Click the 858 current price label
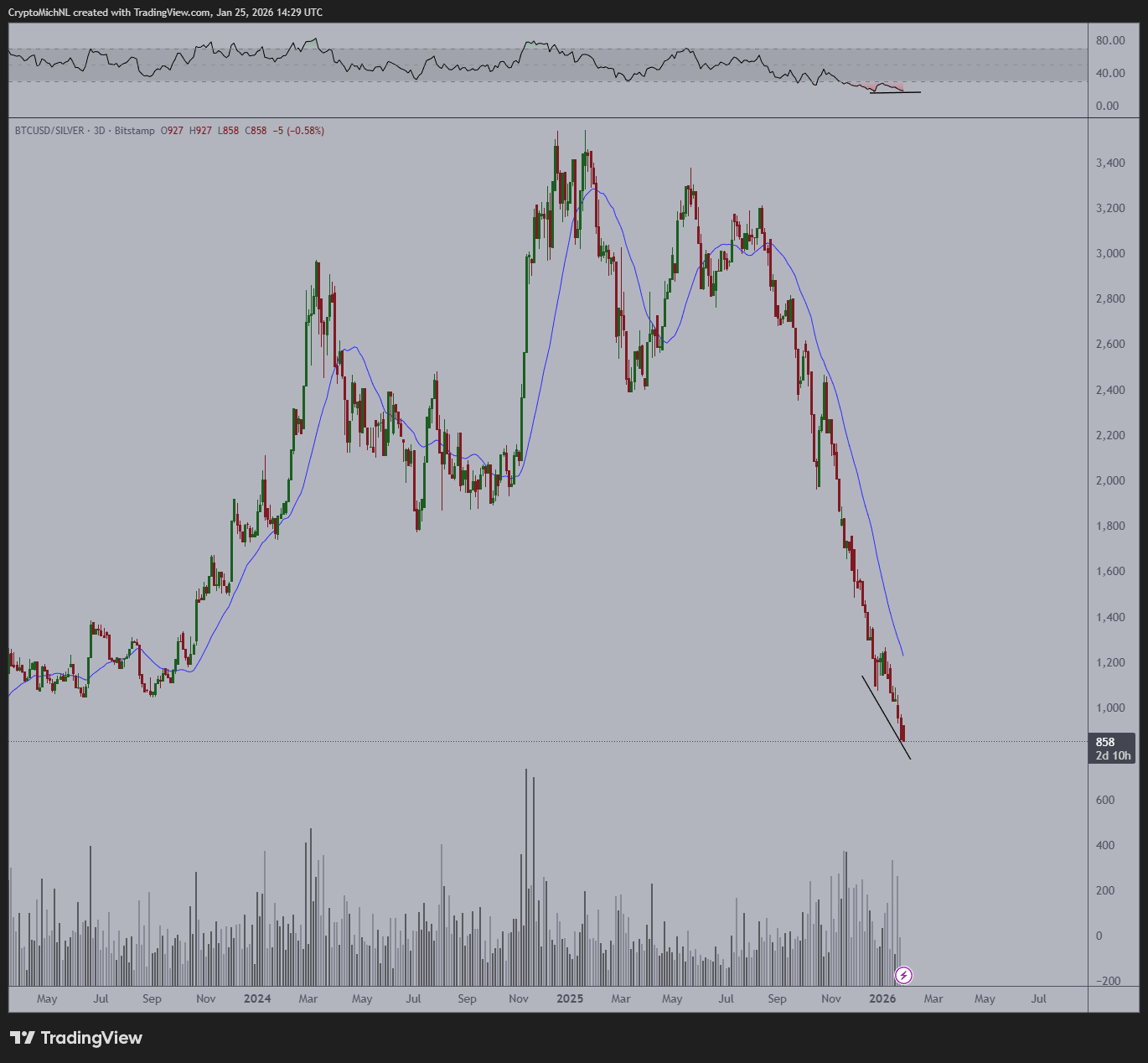Viewport: 1148px width, 1063px height. coord(1105,742)
